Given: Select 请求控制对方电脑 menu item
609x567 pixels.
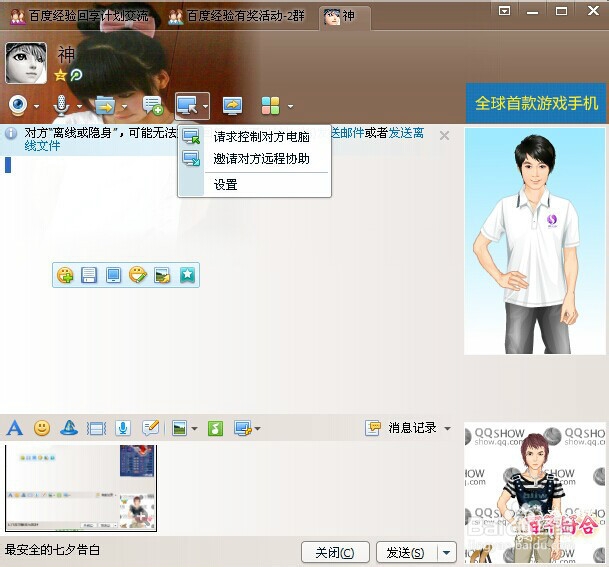Looking at the screenshot, I should pos(254,137).
